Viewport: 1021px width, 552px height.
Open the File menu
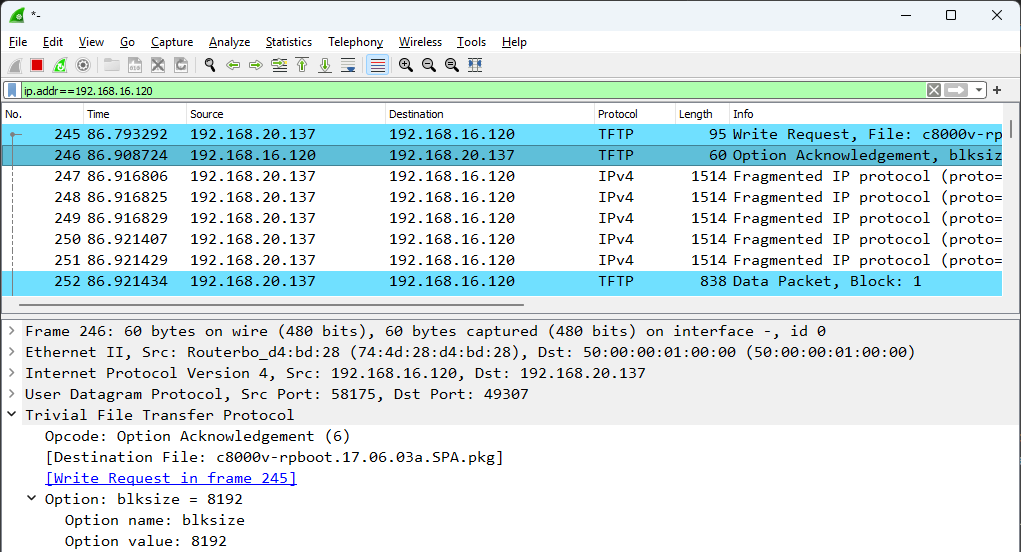tap(18, 42)
